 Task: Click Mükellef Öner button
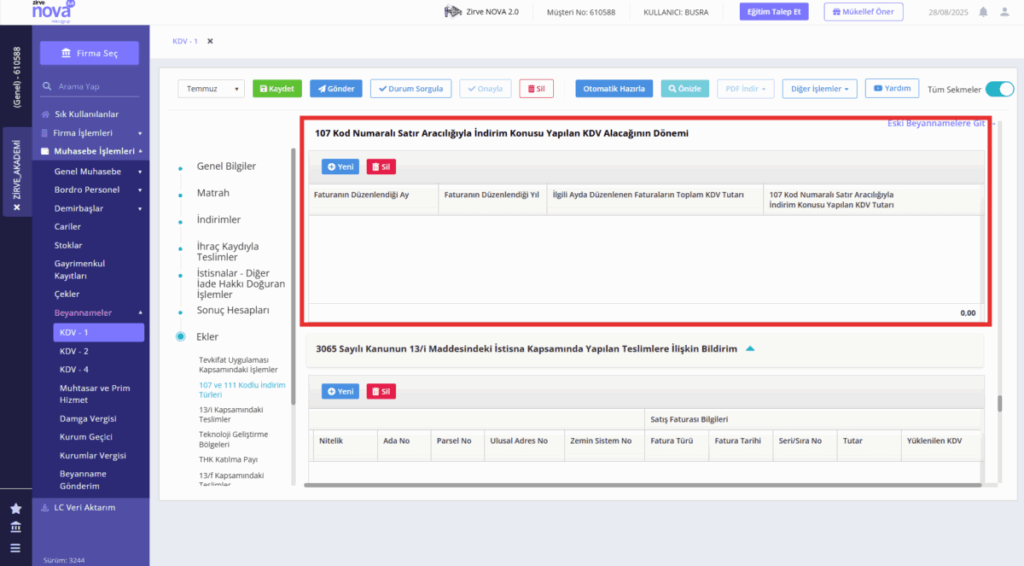pos(863,12)
